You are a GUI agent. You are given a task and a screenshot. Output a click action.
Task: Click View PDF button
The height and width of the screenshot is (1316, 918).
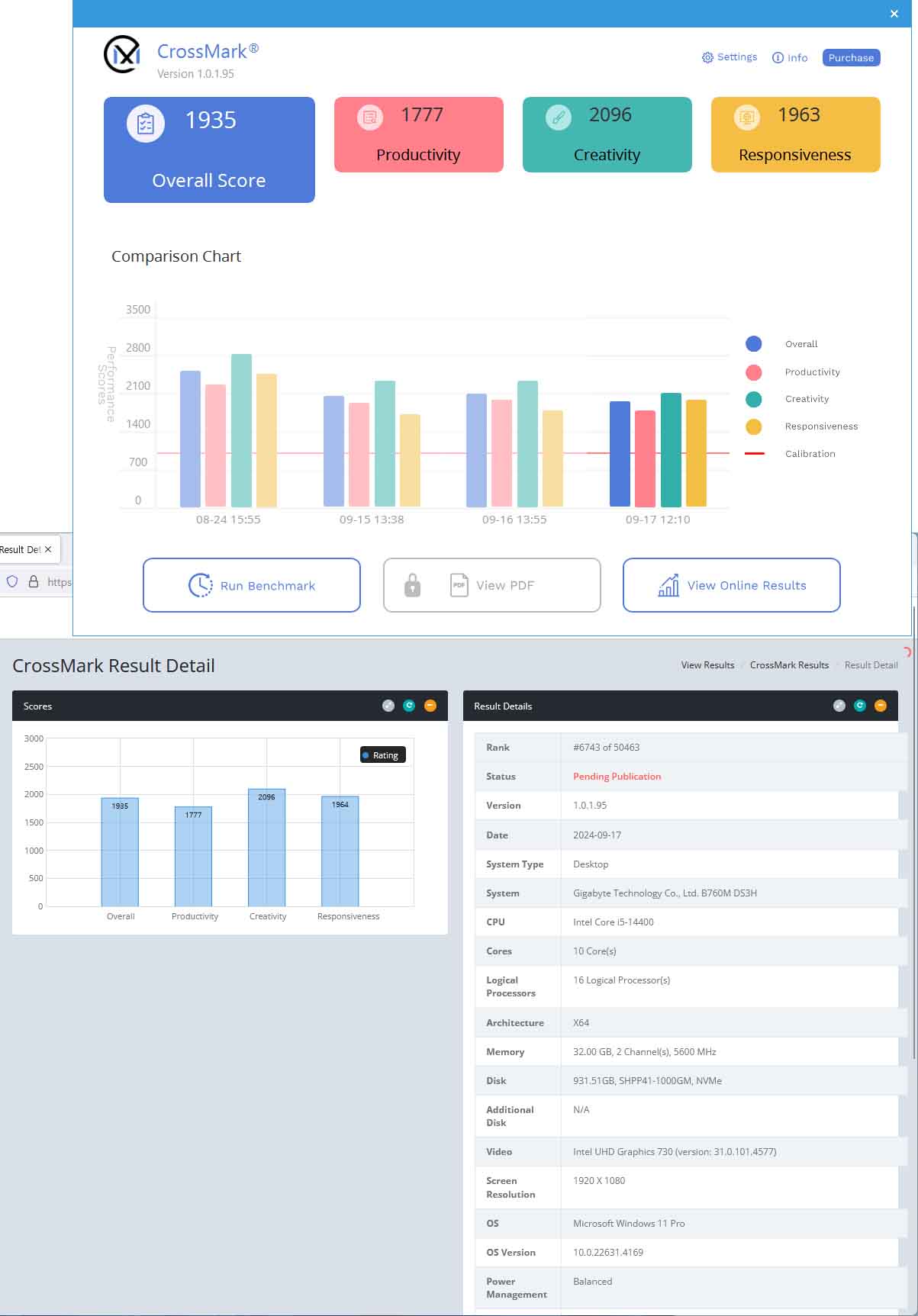(x=492, y=585)
